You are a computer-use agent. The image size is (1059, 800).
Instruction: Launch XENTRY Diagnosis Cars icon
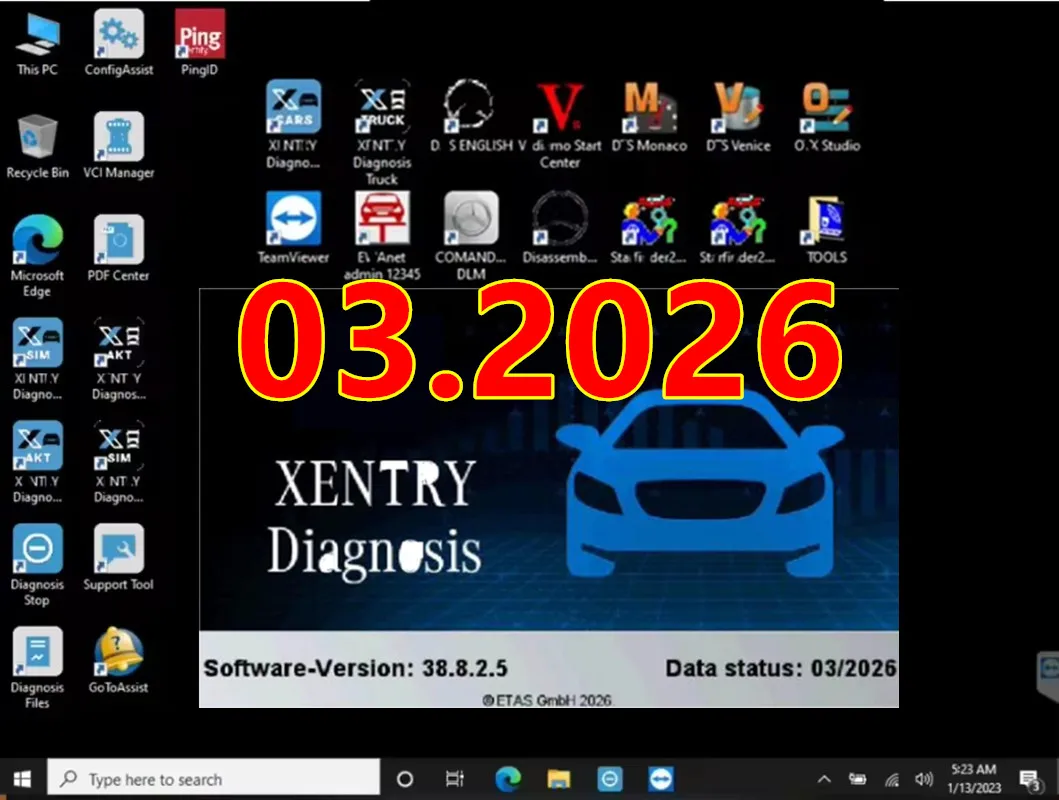(x=293, y=125)
